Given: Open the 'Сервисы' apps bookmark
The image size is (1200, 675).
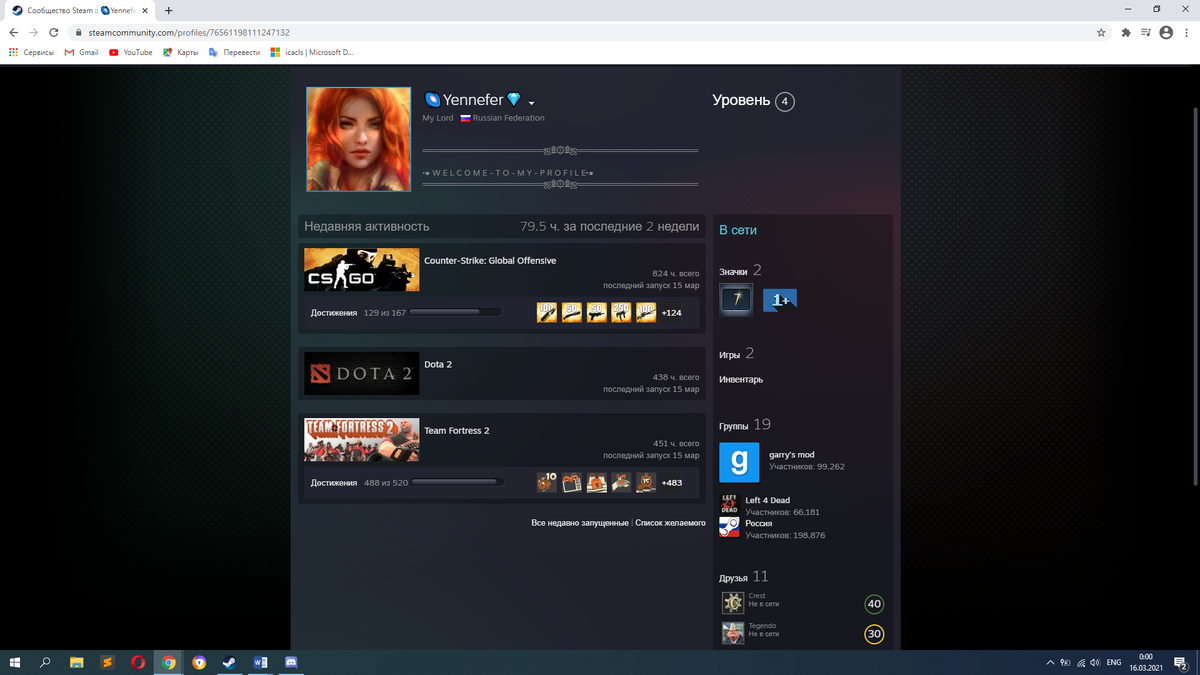Looking at the screenshot, I should coord(31,52).
